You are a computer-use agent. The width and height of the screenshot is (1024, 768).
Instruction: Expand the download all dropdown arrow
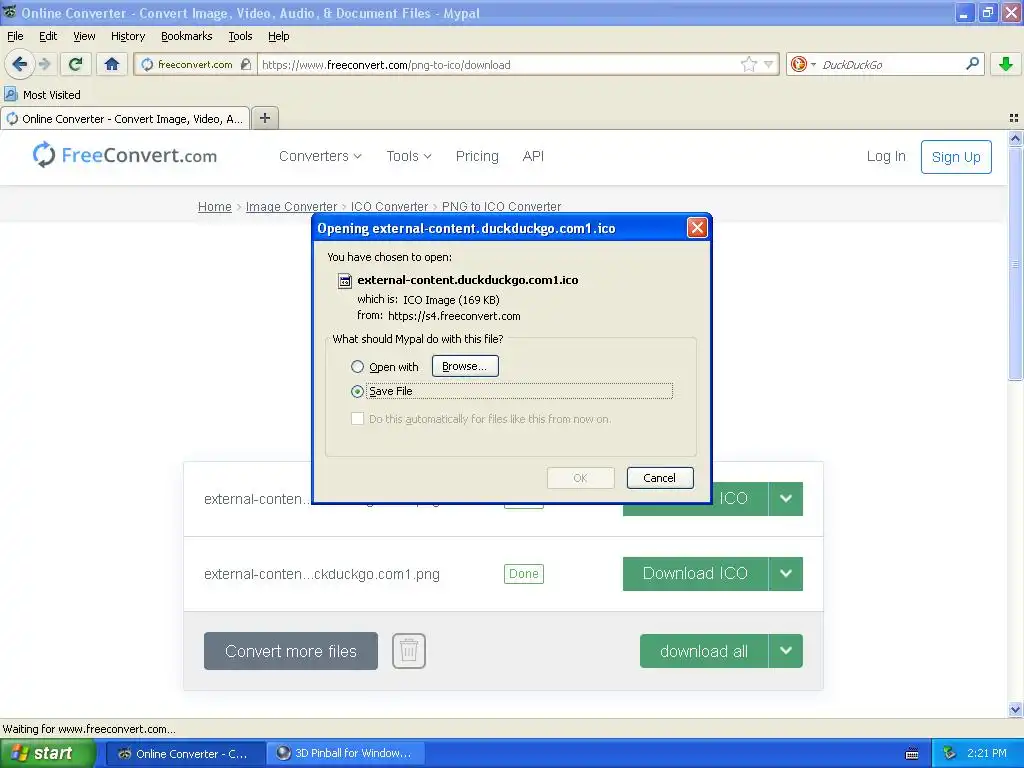tap(786, 651)
